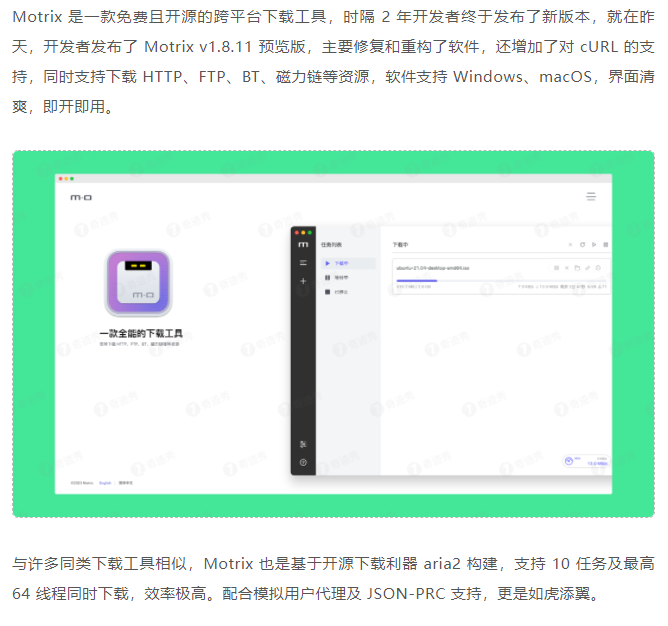Viewport: 668px width, 626px height.
Task: Click the delete-all X icon in the task header
Action: [x=570, y=245]
